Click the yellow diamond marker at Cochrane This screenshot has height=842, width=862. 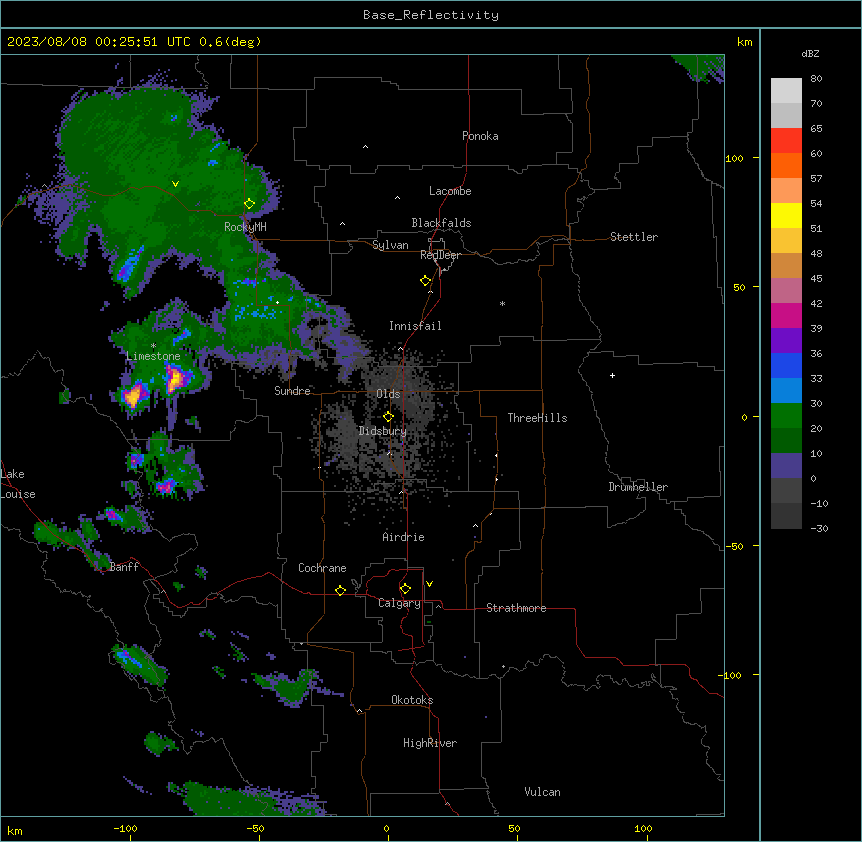[x=340, y=590]
